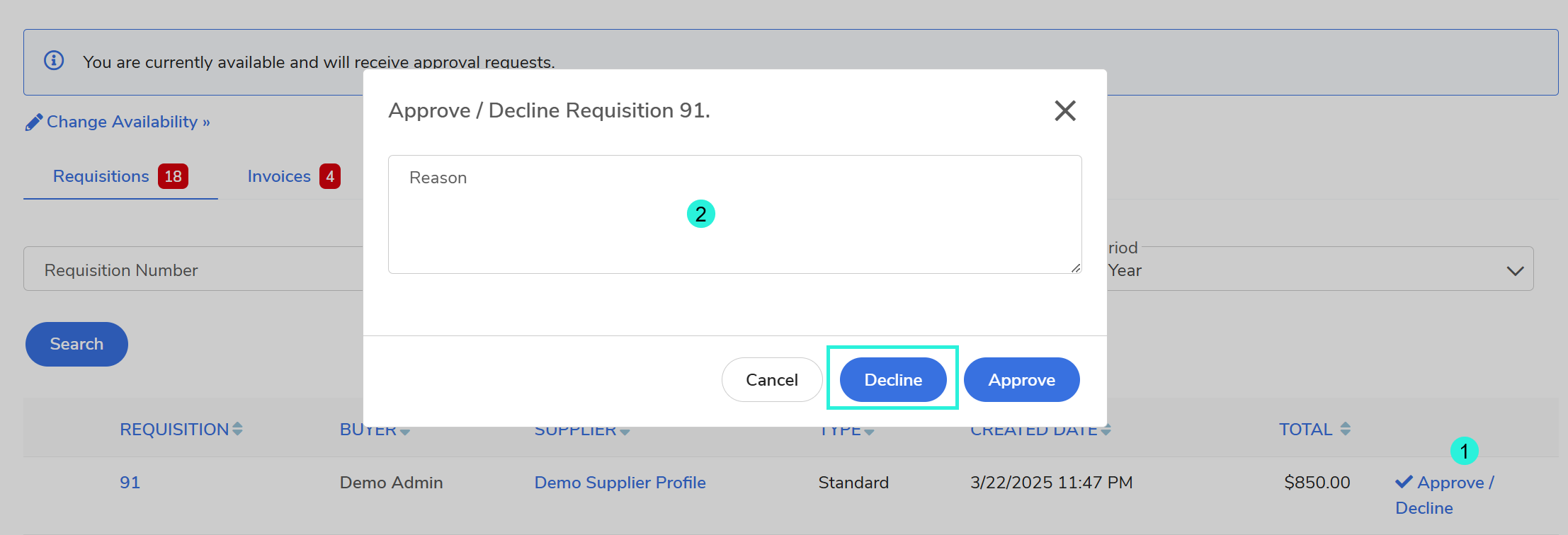Open requisition 91 link in table

pyautogui.click(x=130, y=483)
